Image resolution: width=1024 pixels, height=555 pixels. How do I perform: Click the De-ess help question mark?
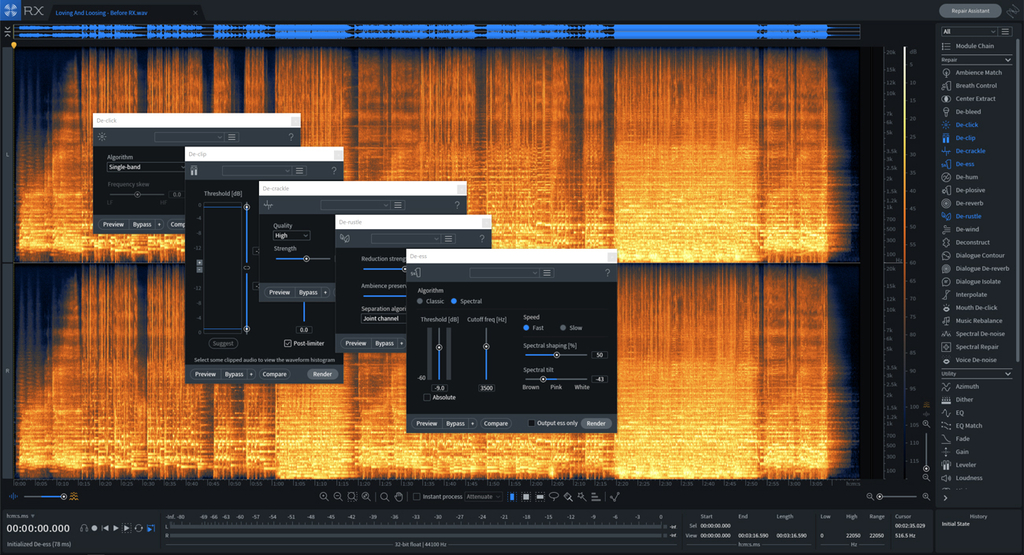[606, 273]
